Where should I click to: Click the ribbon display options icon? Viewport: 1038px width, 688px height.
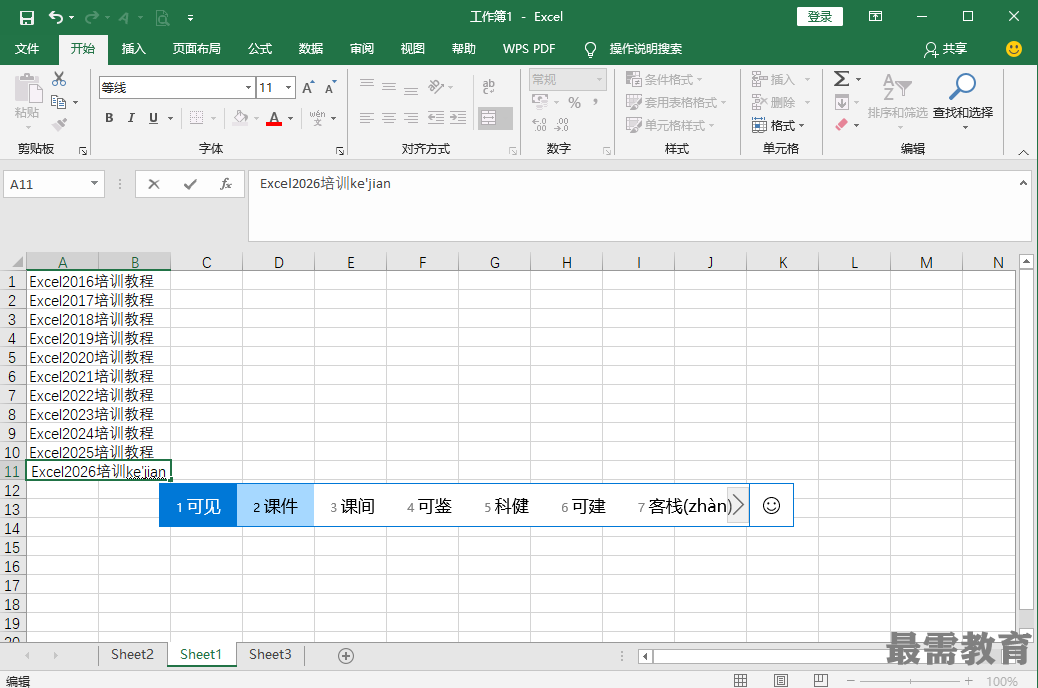(875, 17)
